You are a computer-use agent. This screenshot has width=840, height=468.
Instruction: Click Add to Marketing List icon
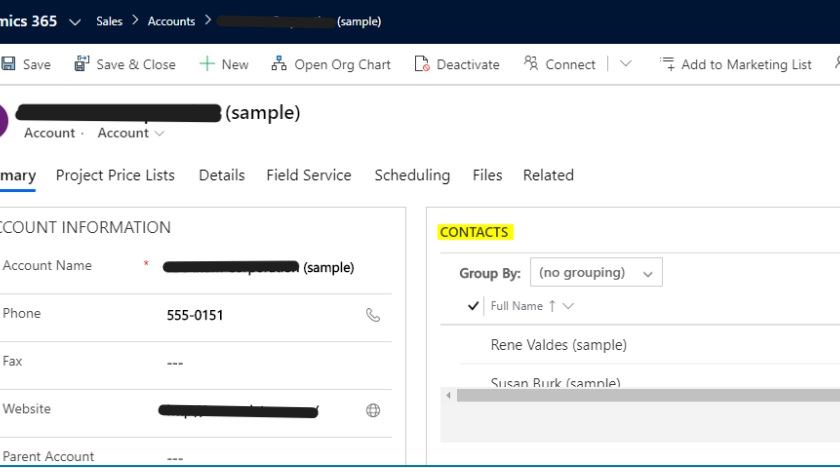(x=667, y=64)
